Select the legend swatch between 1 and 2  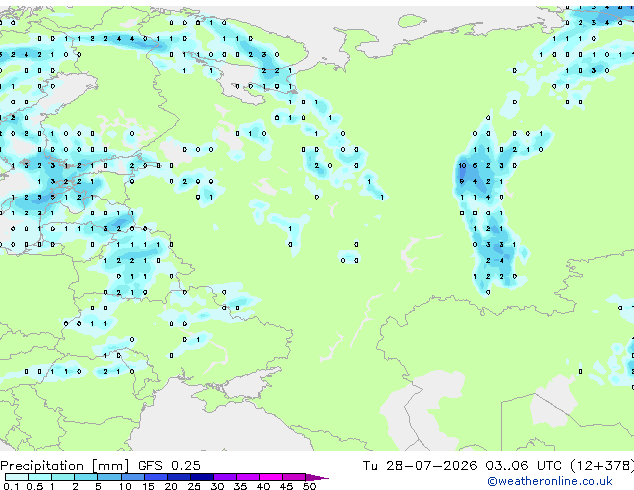pyautogui.click(x=63, y=477)
